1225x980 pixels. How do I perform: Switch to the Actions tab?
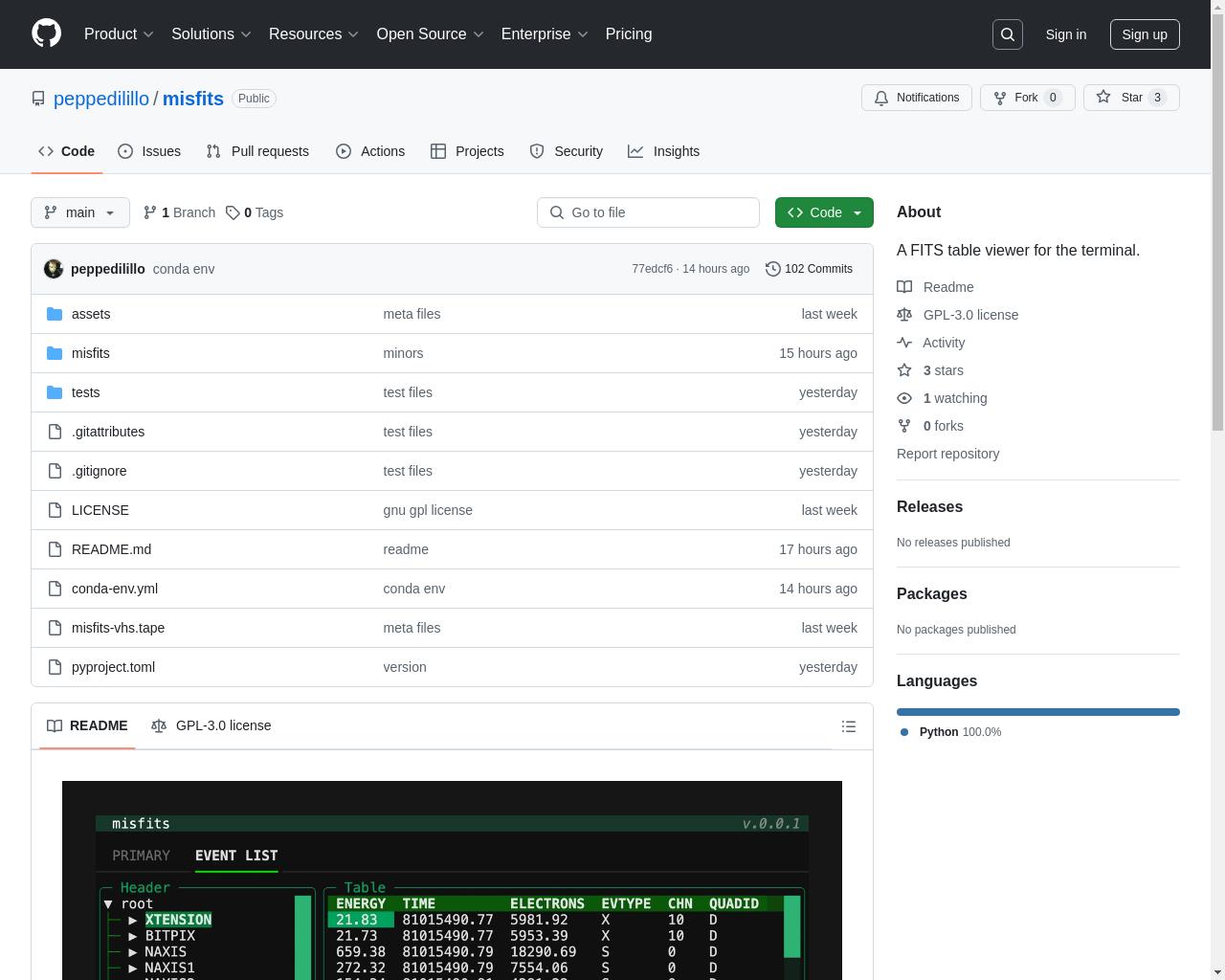[x=370, y=151]
